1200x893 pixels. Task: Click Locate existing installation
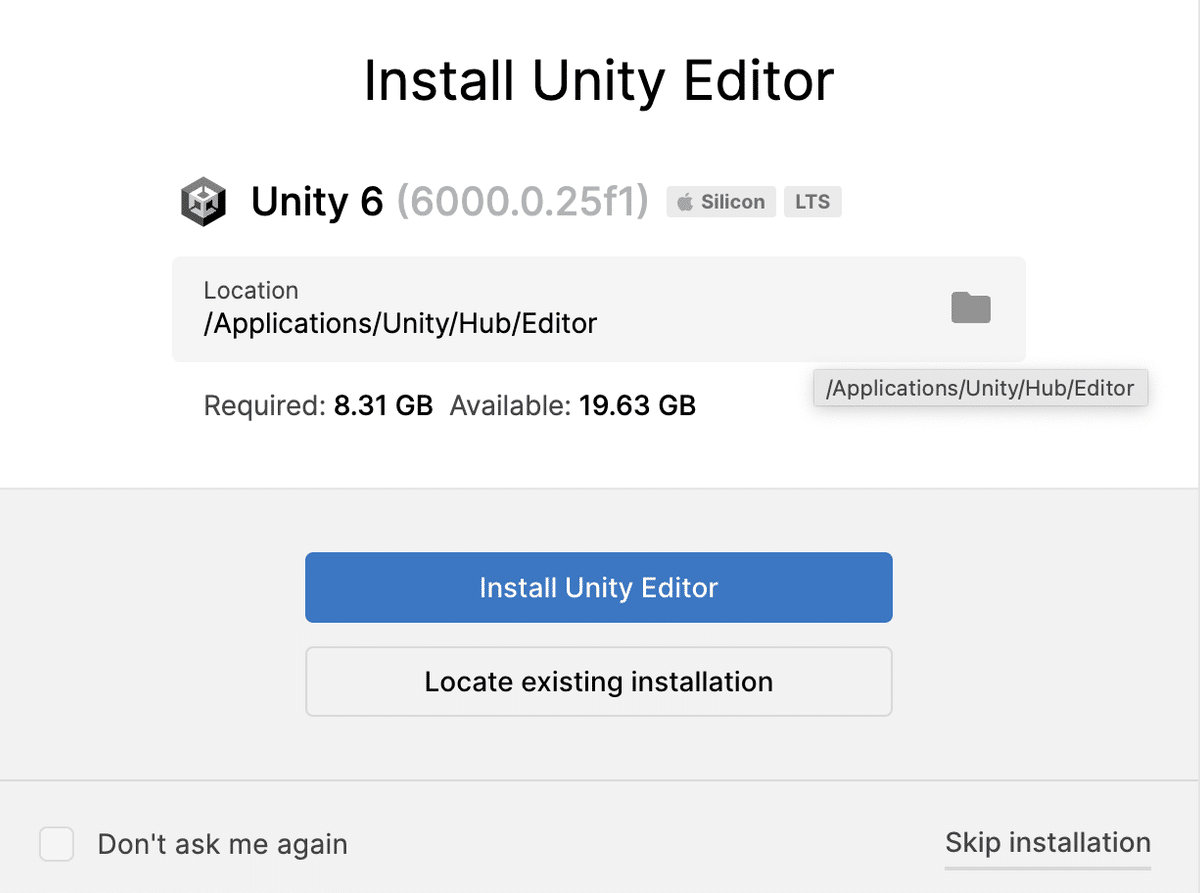pos(598,681)
